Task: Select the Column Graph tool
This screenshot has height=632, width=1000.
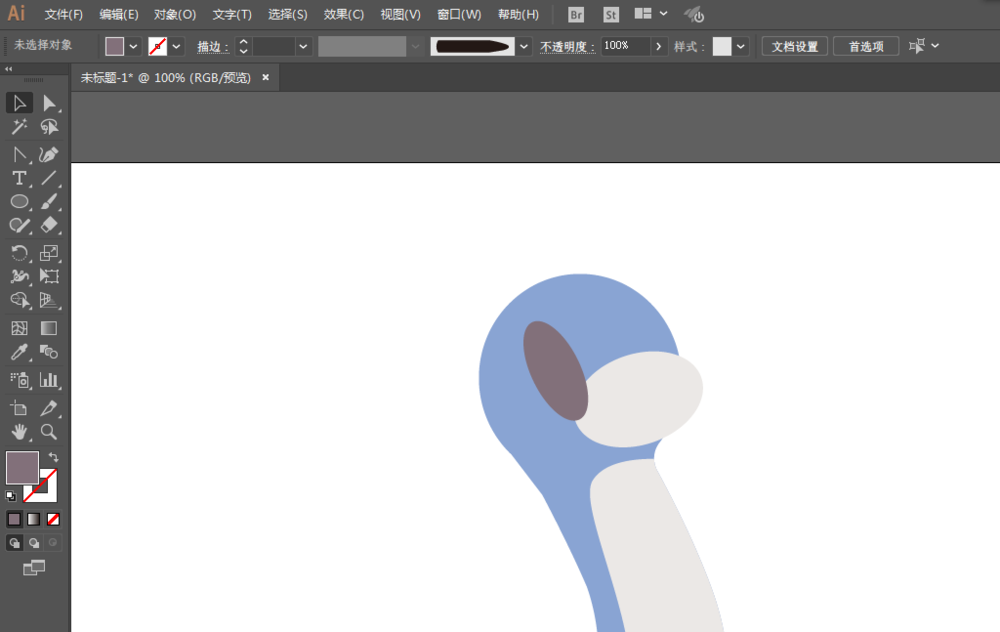Action: pyautogui.click(x=49, y=380)
